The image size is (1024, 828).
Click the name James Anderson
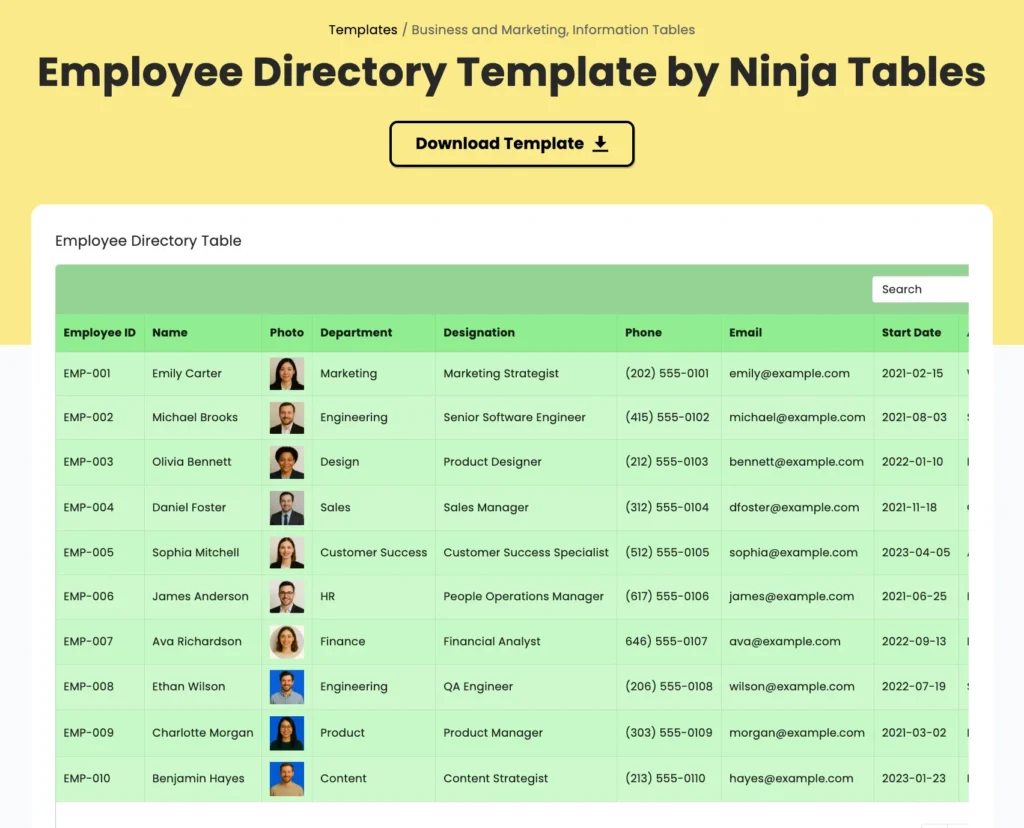(200, 596)
